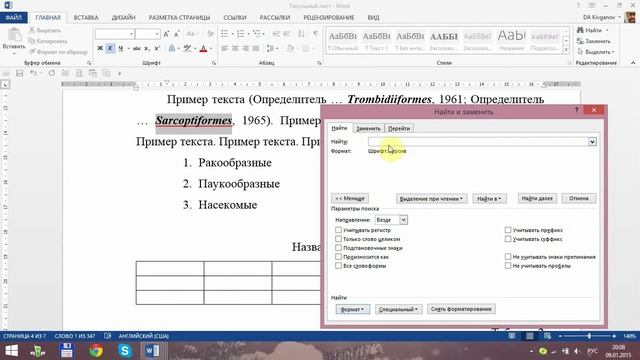Viewport: 640px width, 360px height.
Task: Enable All word forms (Все словоформы) checkbox
Action: point(338,266)
